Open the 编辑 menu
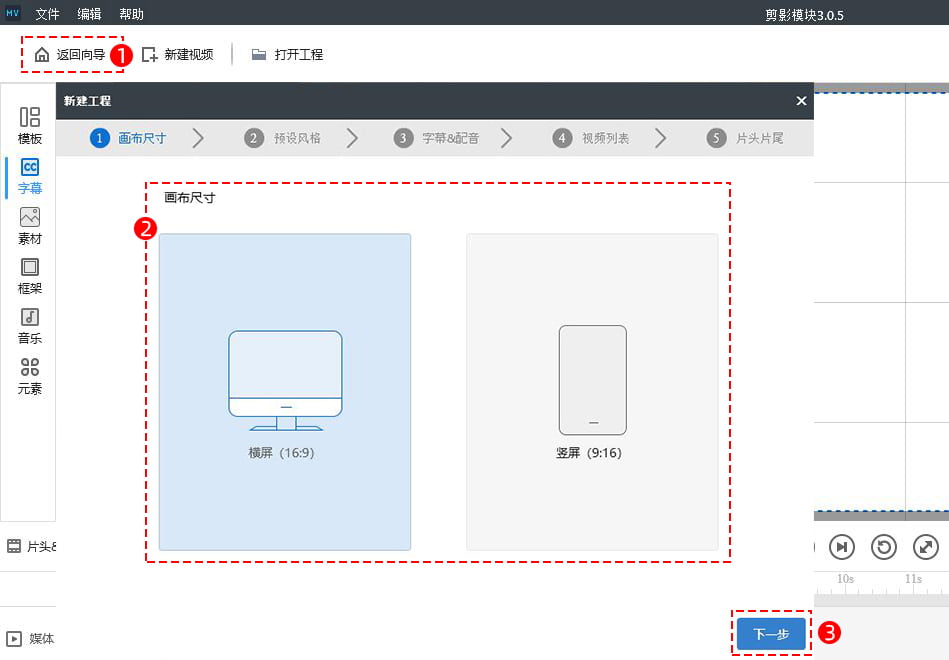The height and width of the screenshot is (660, 949). click(90, 14)
